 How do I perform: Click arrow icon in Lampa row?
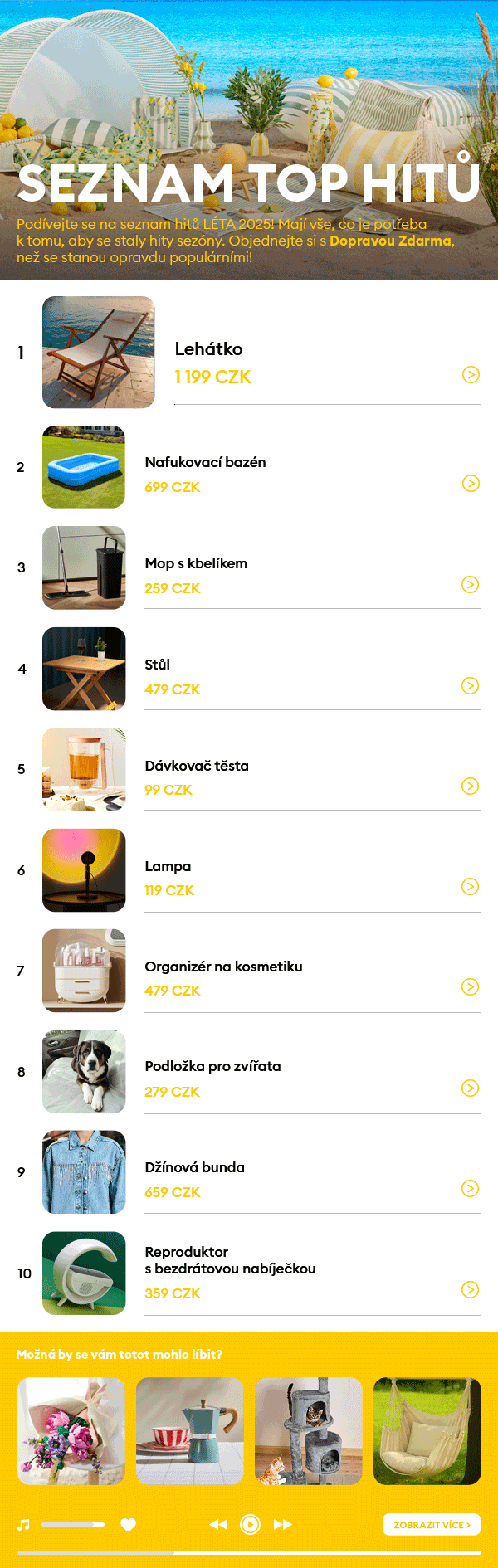pos(471,887)
